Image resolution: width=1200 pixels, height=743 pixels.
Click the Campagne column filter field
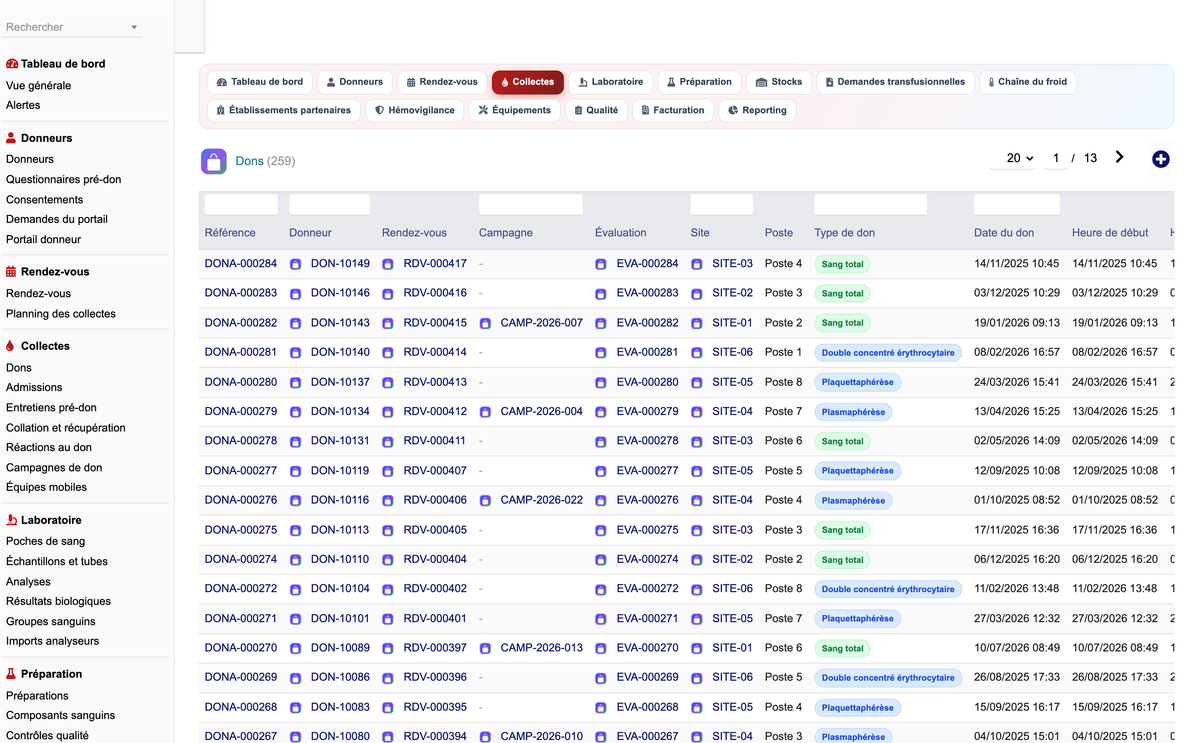tap(531, 204)
